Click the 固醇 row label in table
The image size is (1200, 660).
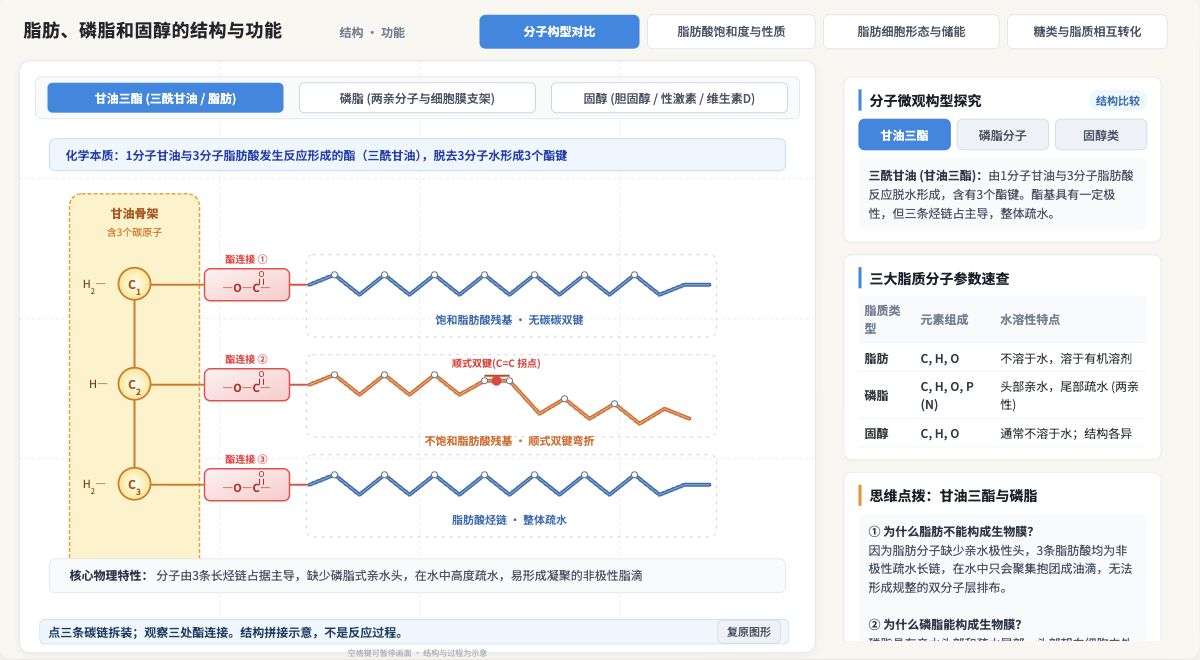(x=876, y=433)
